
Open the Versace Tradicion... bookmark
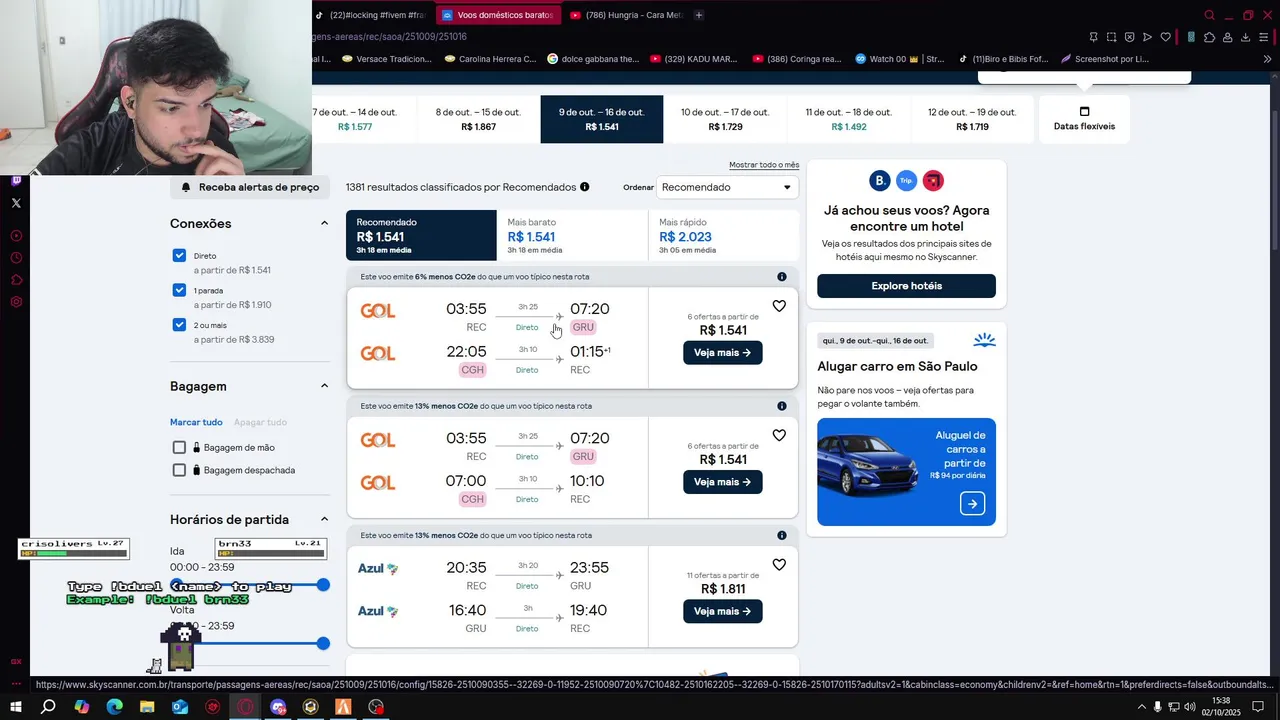point(387,59)
